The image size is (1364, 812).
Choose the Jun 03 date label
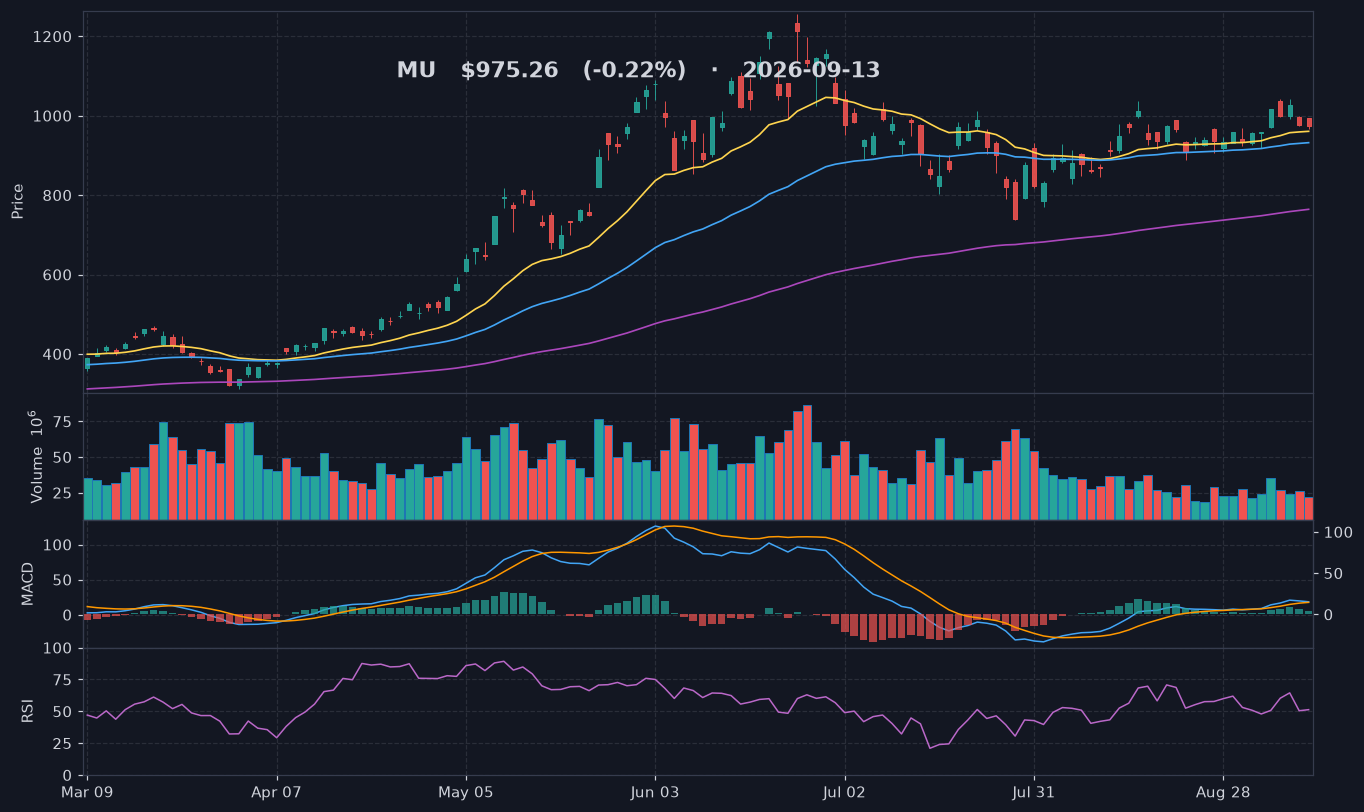pos(656,793)
